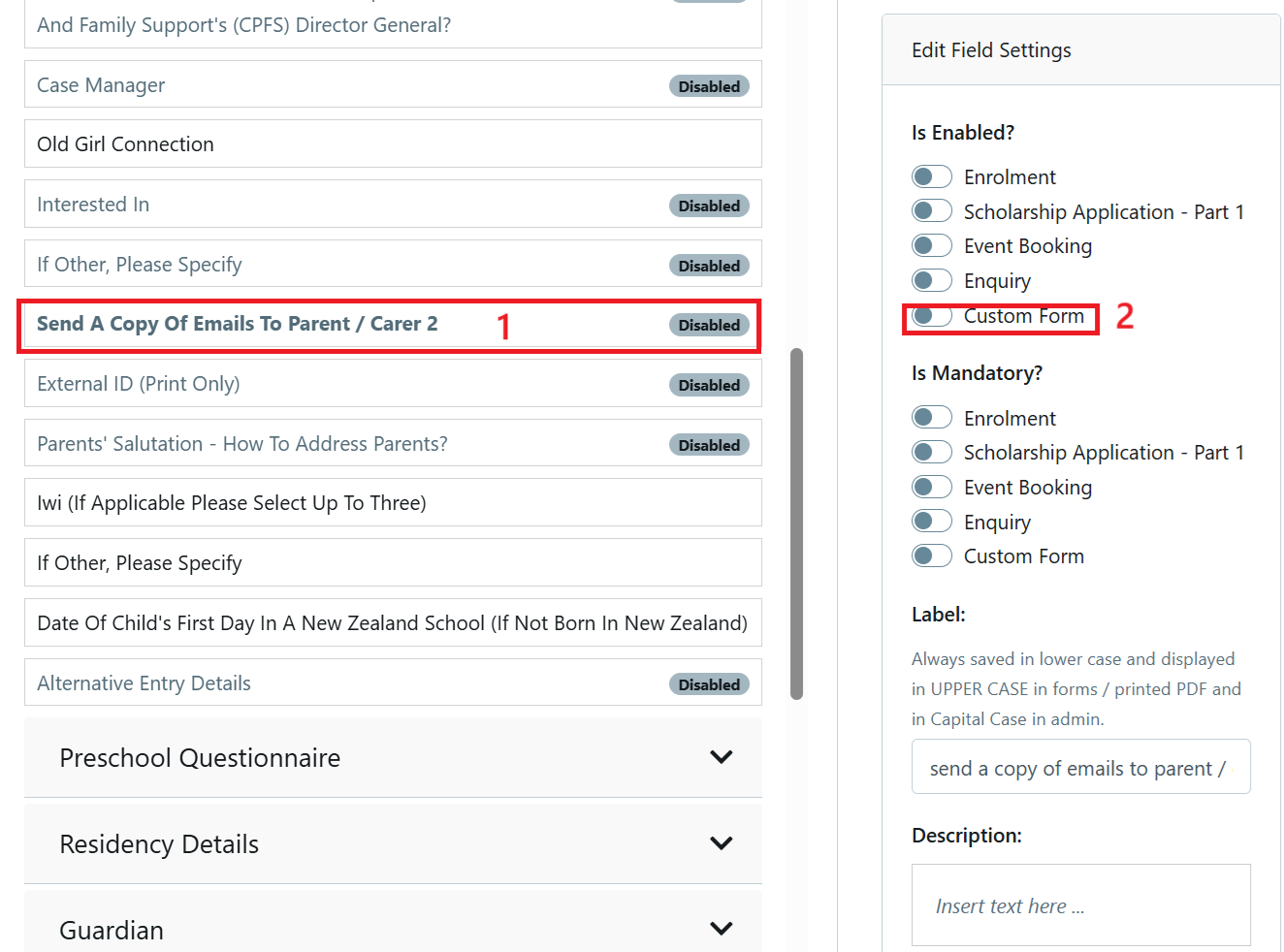This screenshot has width=1284, height=952.
Task: Toggle Scholarship Application - Part 1 under Is Enabled
Action: click(x=931, y=210)
